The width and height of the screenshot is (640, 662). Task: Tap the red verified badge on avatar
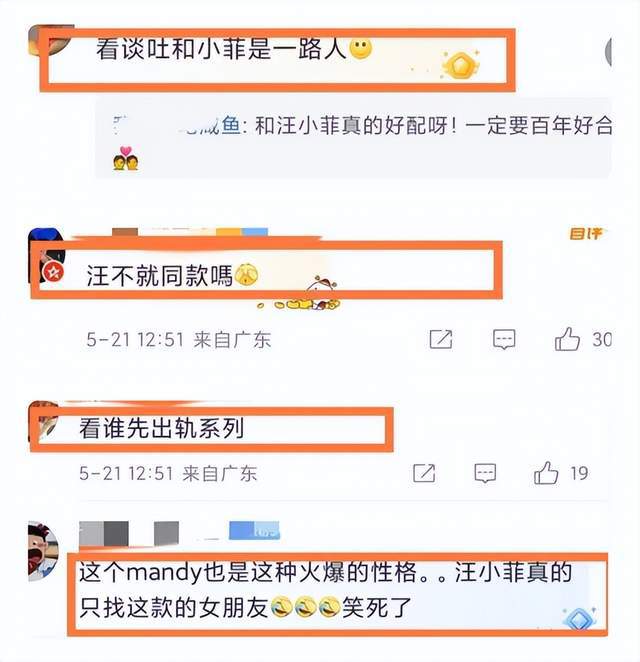[54, 271]
